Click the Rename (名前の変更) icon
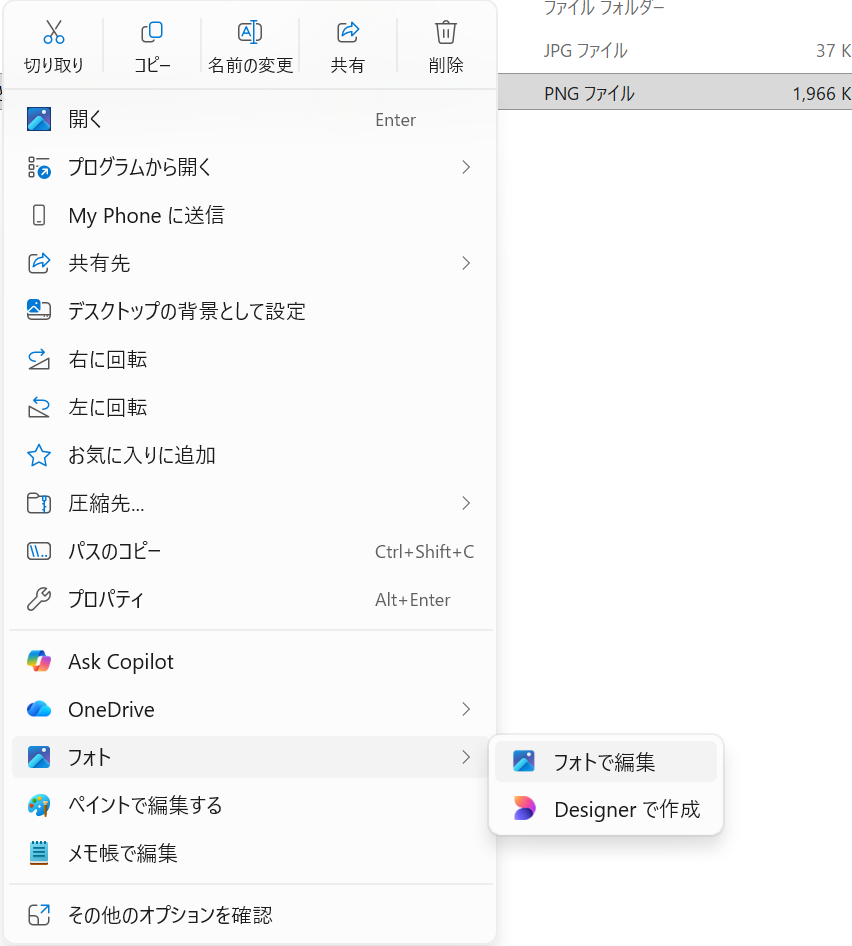This screenshot has height=946, width=852. pyautogui.click(x=250, y=33)
